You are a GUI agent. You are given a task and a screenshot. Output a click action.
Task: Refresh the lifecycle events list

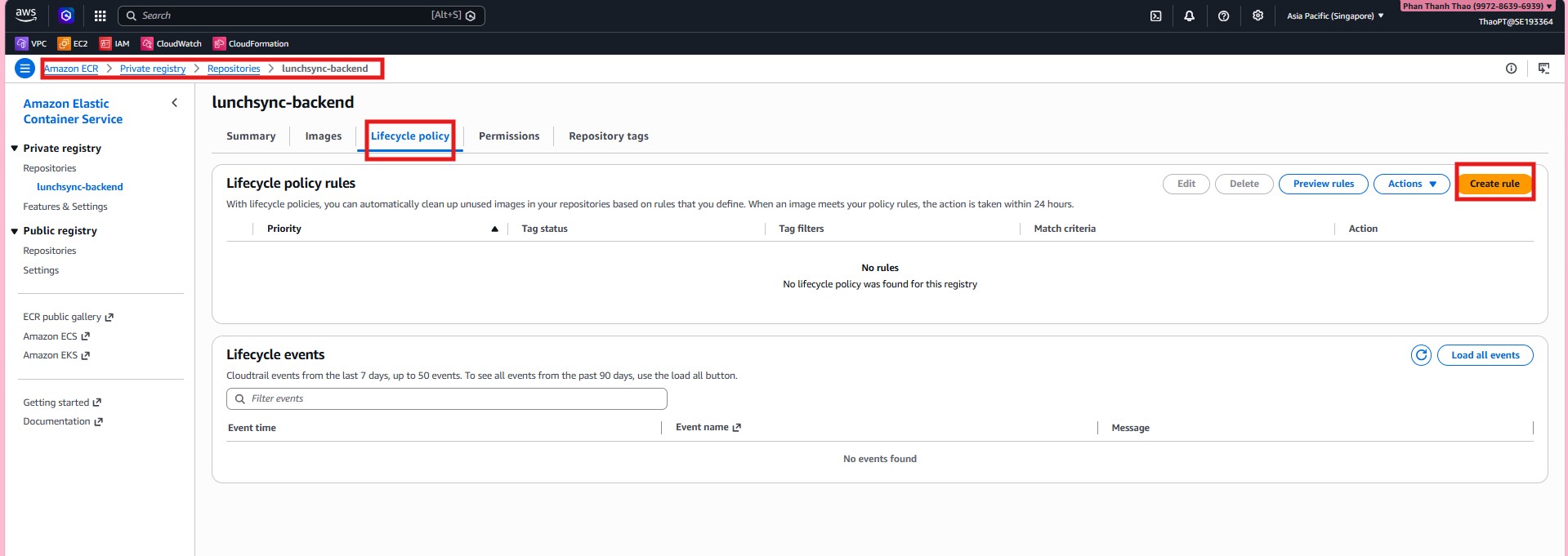coord(1421,355)
